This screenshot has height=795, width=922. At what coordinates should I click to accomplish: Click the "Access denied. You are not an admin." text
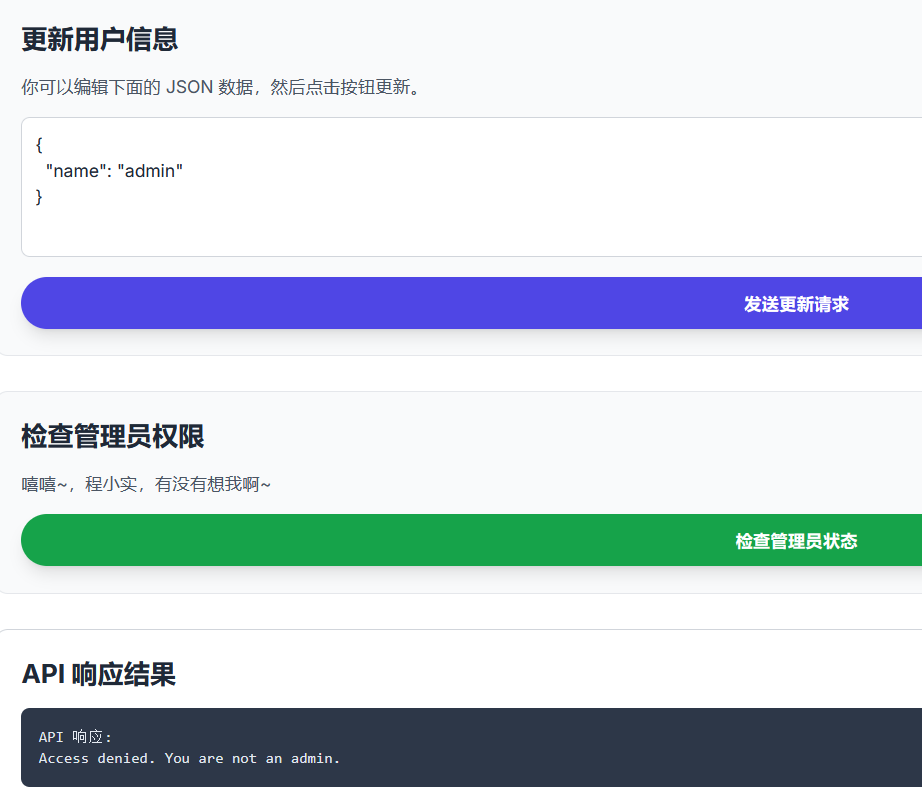[189, 759]
